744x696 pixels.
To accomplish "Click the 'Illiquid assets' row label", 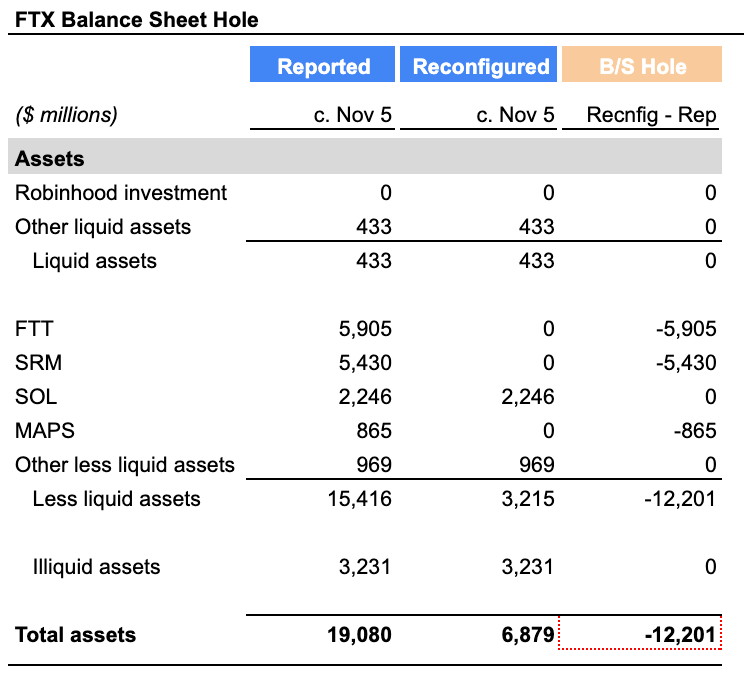I will coord(96,567).
